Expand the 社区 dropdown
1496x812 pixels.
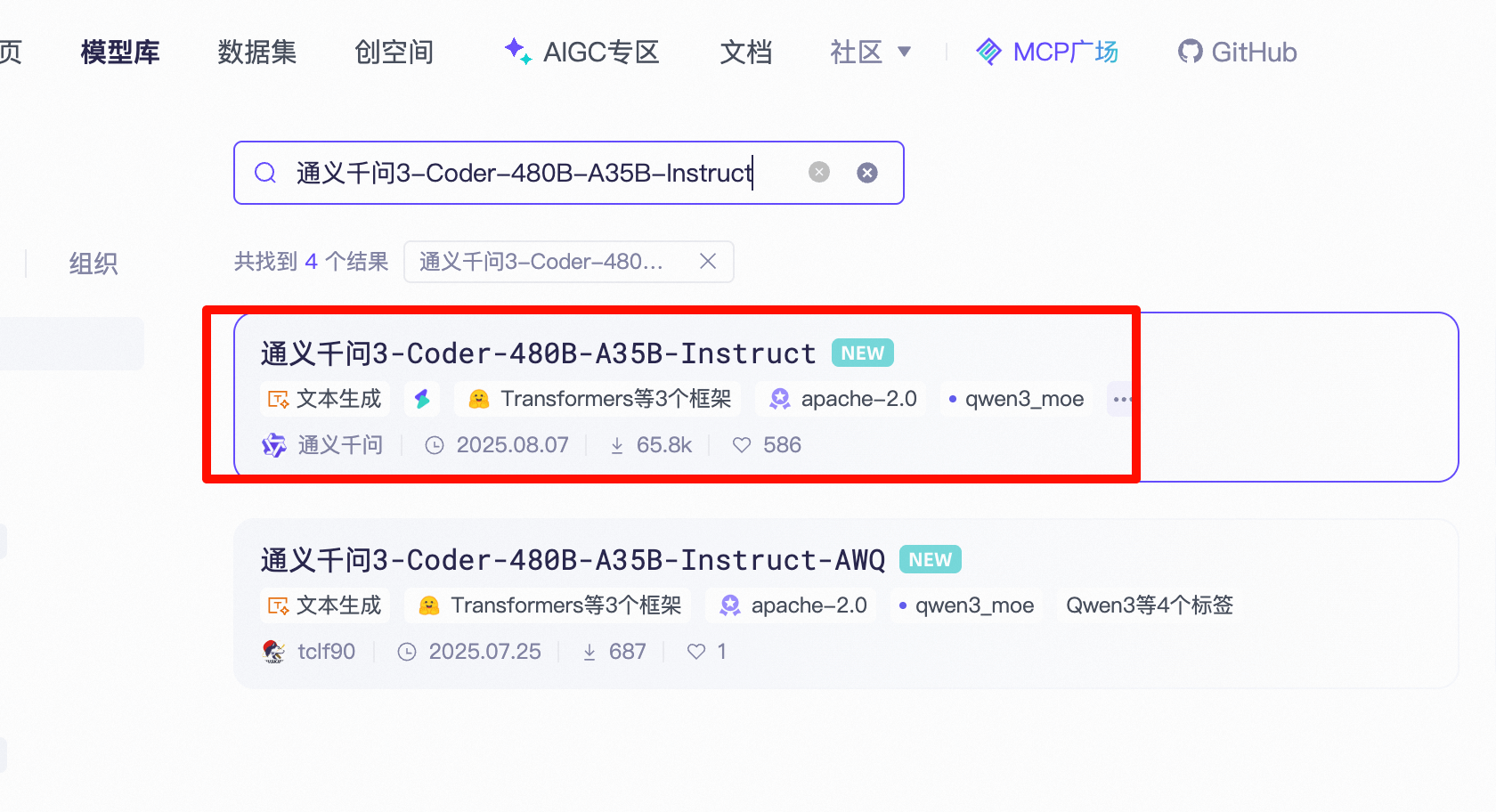pyautogui.click(x=870, y=52)
